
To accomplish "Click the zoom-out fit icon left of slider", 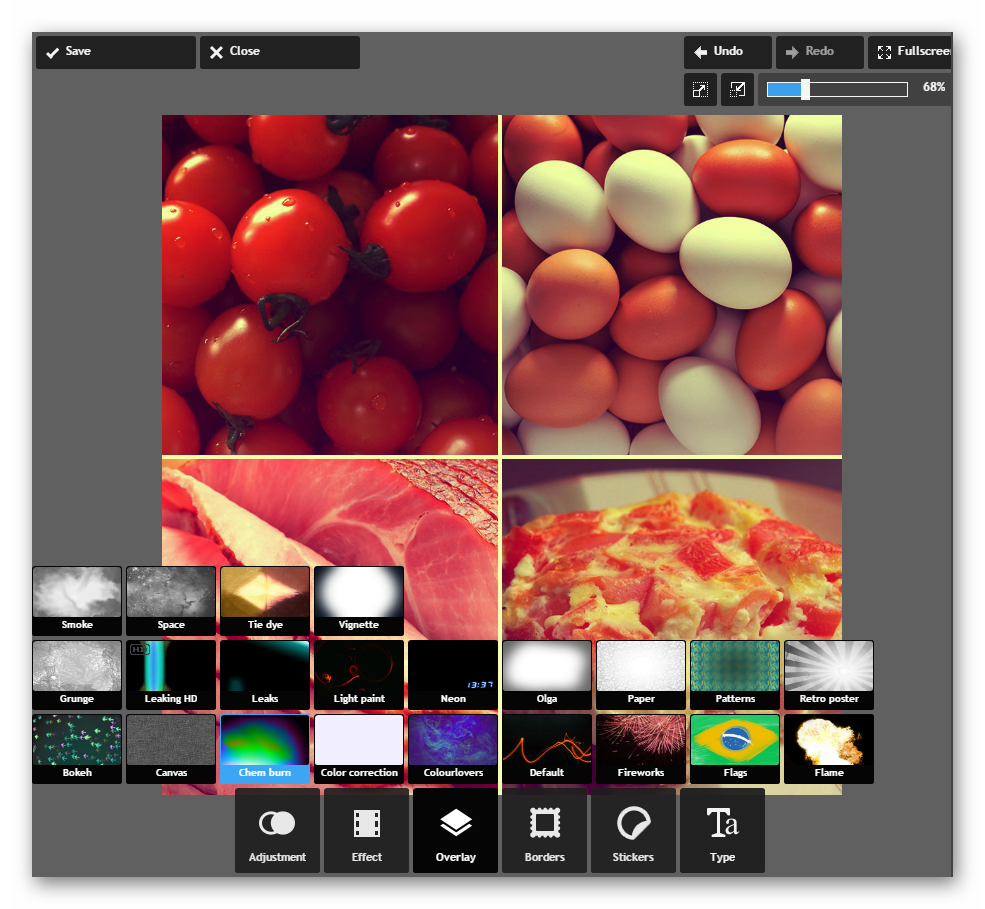I will [x=700, y=89].
